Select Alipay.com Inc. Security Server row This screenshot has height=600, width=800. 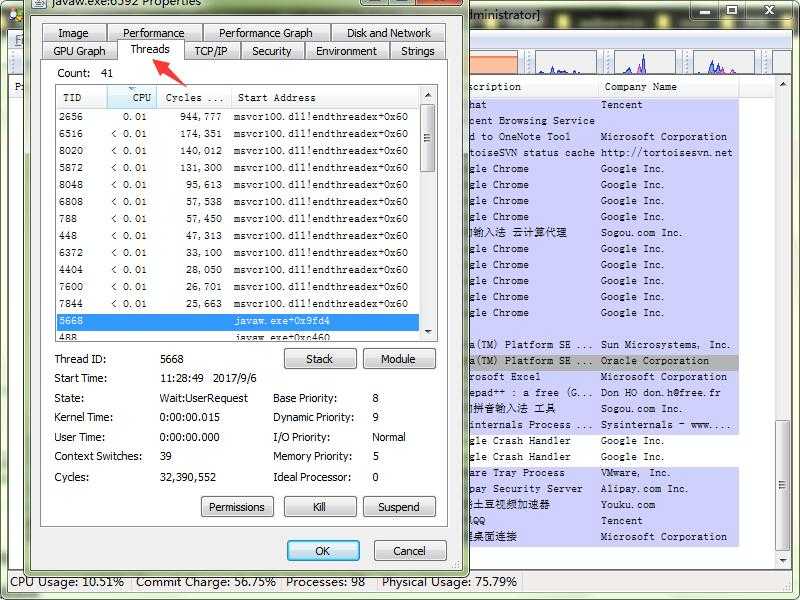click(x=604, y=489)
